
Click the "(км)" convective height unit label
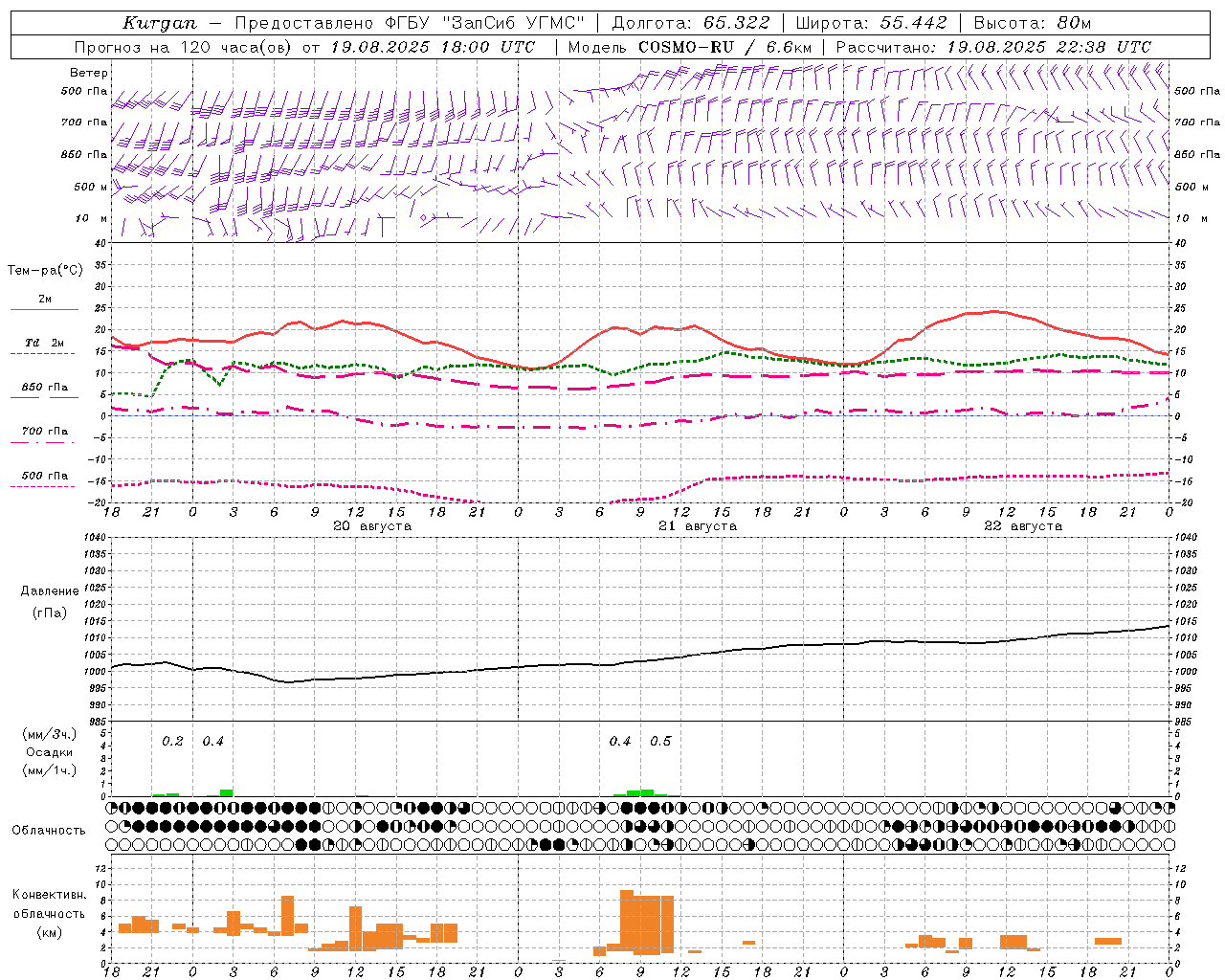tap(50, 932)
